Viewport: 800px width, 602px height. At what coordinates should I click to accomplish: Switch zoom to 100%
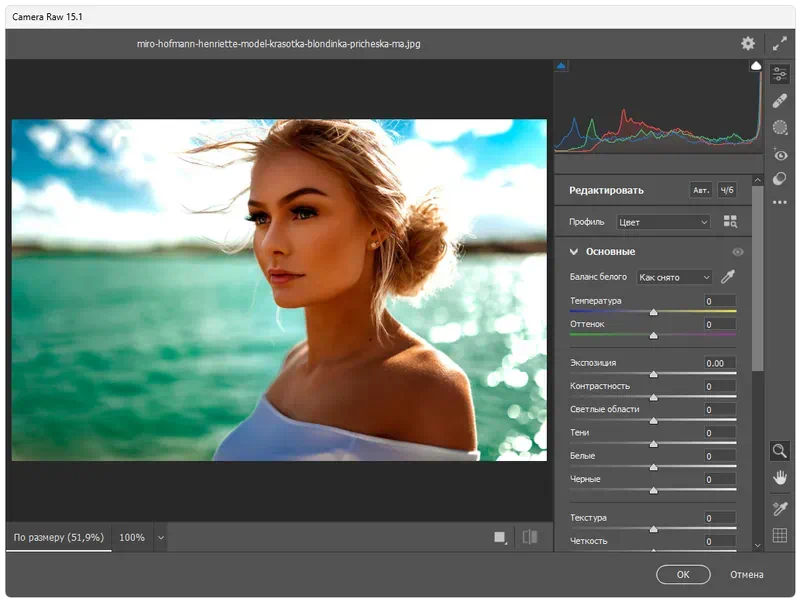coord(132,537)
